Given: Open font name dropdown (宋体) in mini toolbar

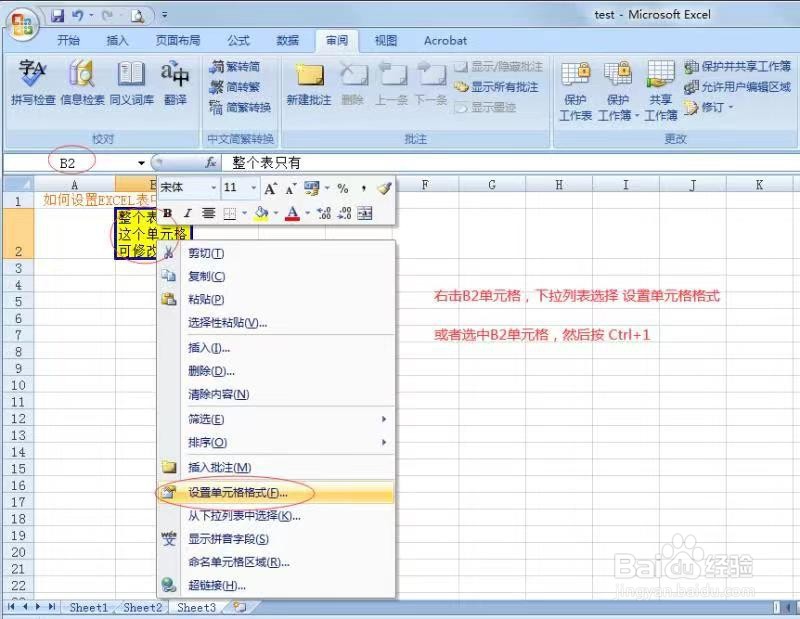Looking at the screenshot, I should pyautogui.click(x=214, y=188).
